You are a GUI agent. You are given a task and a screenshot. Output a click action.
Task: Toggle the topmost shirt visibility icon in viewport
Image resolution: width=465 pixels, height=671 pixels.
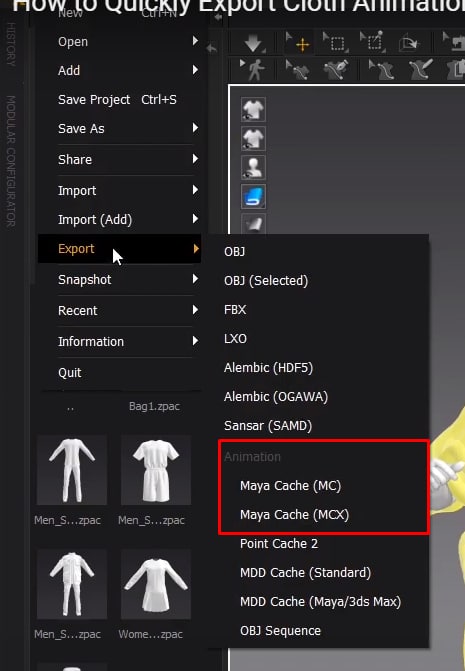pos(253,110)
